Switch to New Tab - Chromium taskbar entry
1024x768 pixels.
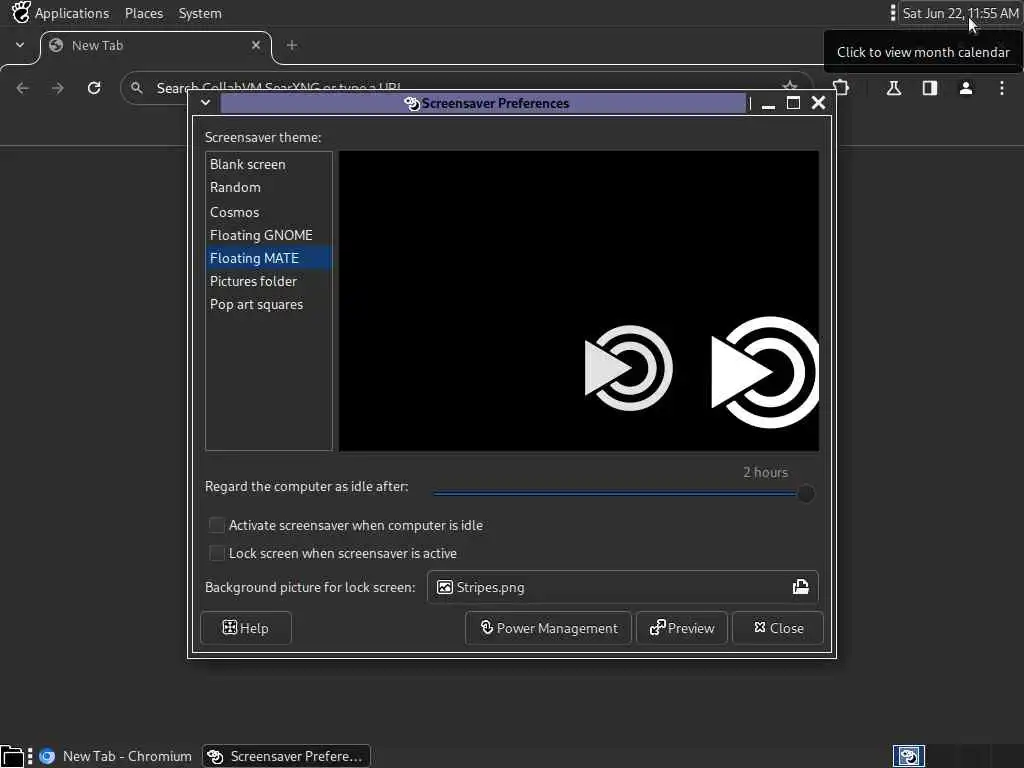click(x=116, y=756)
